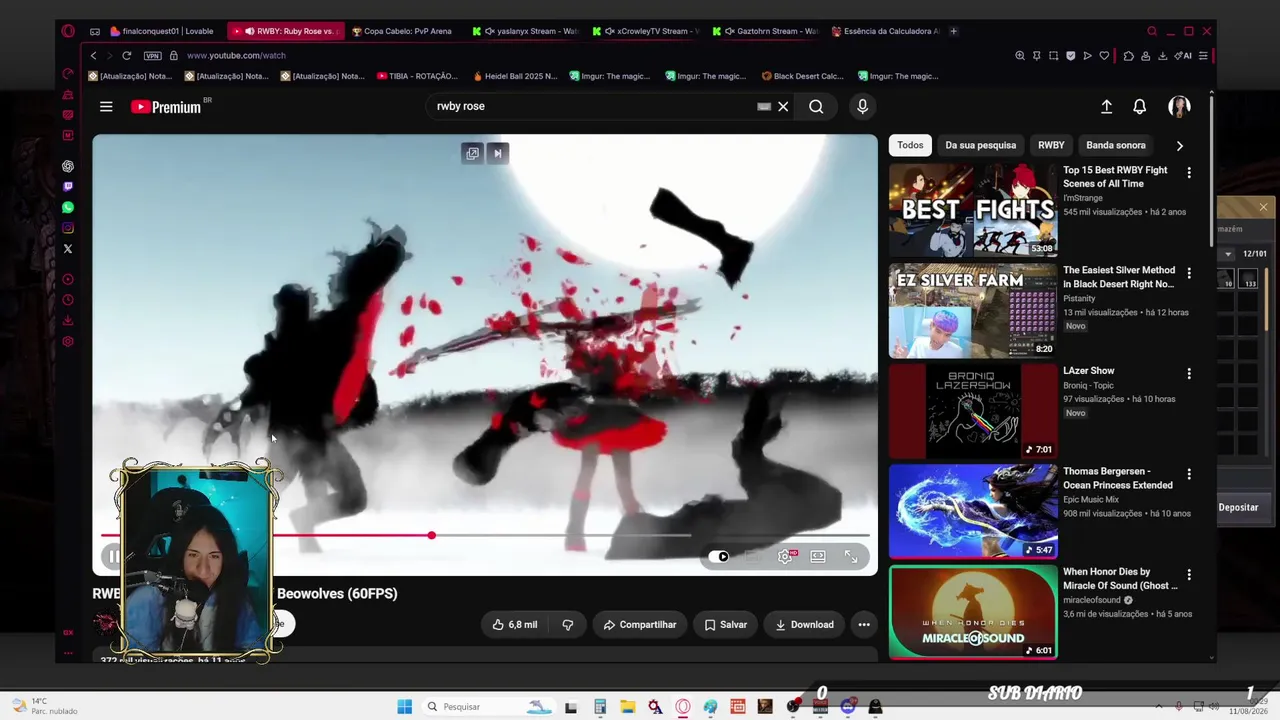Viewport: 1280px width, 720px height.
Task: Go back to the previous page
Action: coord(94,56)
